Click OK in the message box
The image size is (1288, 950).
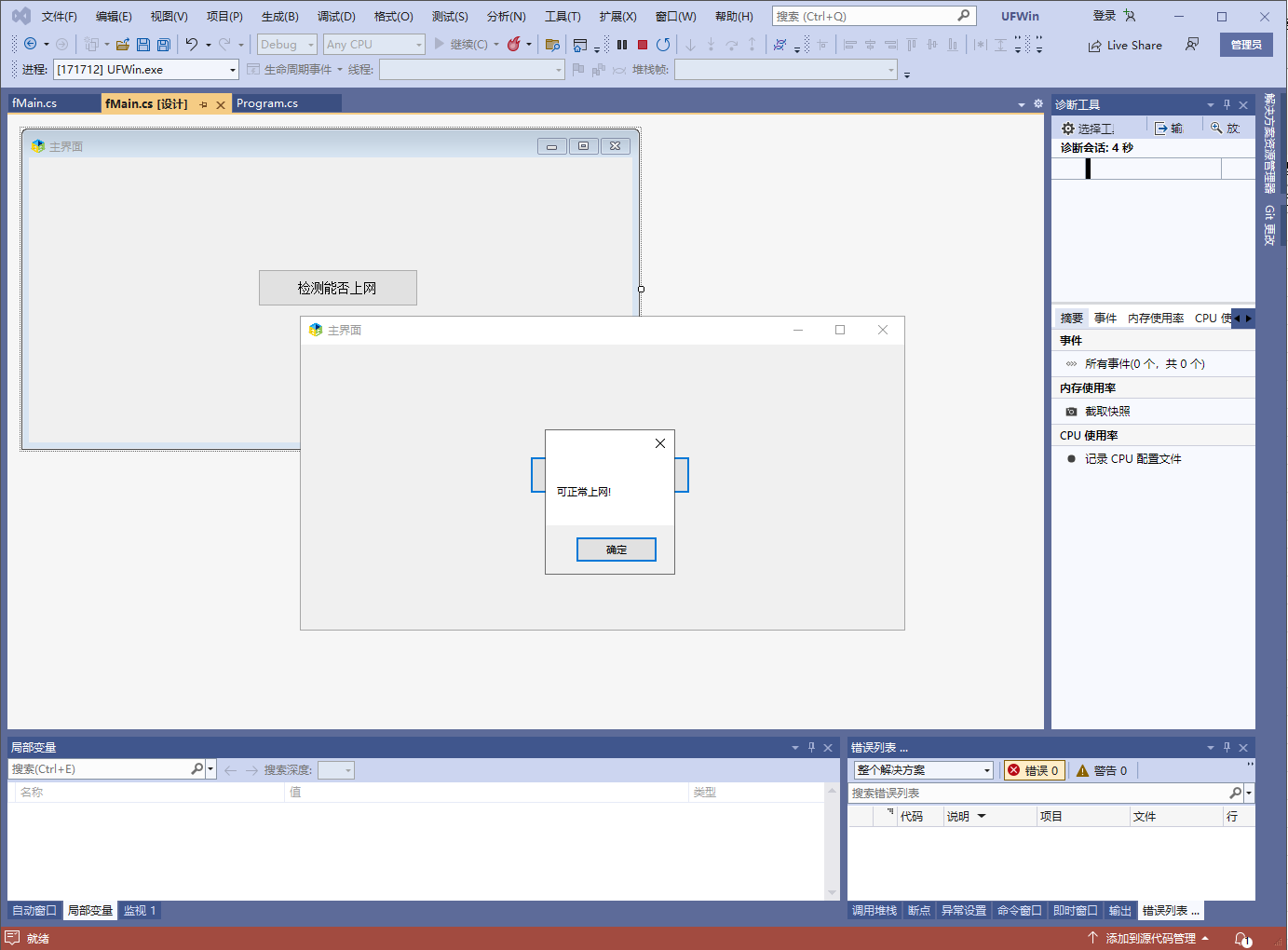[617, 550]
